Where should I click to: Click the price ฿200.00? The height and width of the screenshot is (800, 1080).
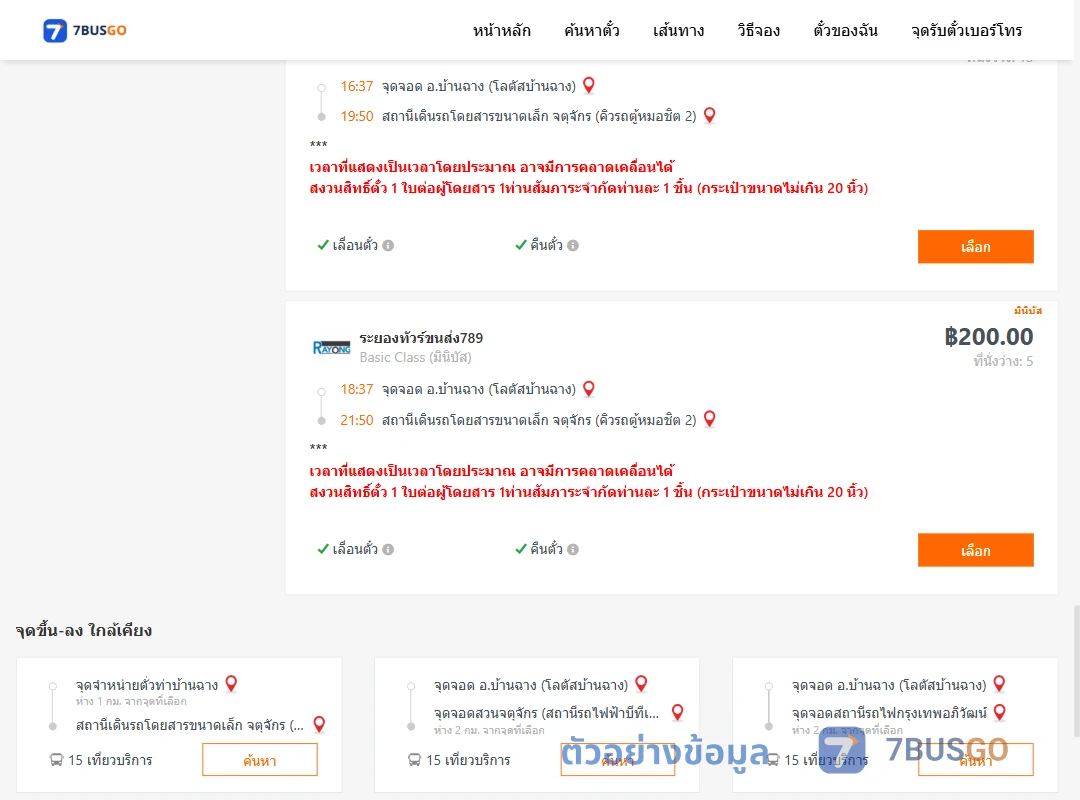pyautogui.click(x=988, y=336)
